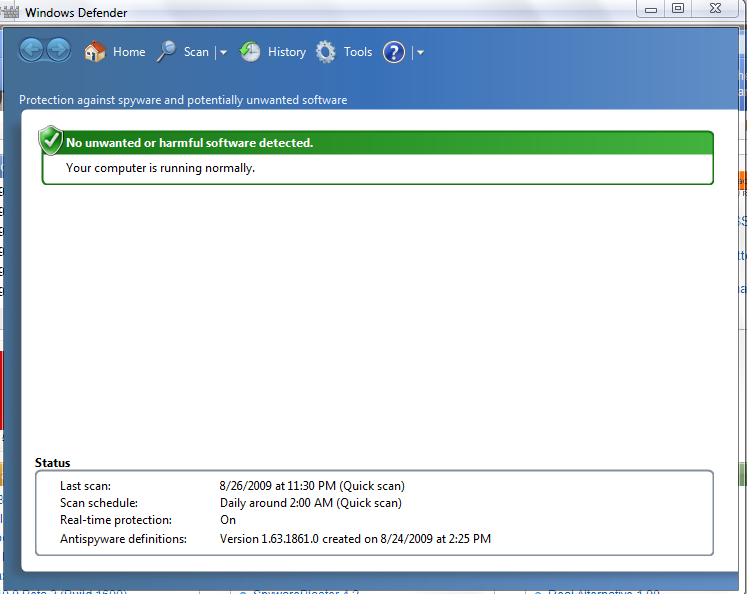This screenshot has height=594, width=747.
Task: Click the green shield checkmark status icon
Action: coord(50,141)
